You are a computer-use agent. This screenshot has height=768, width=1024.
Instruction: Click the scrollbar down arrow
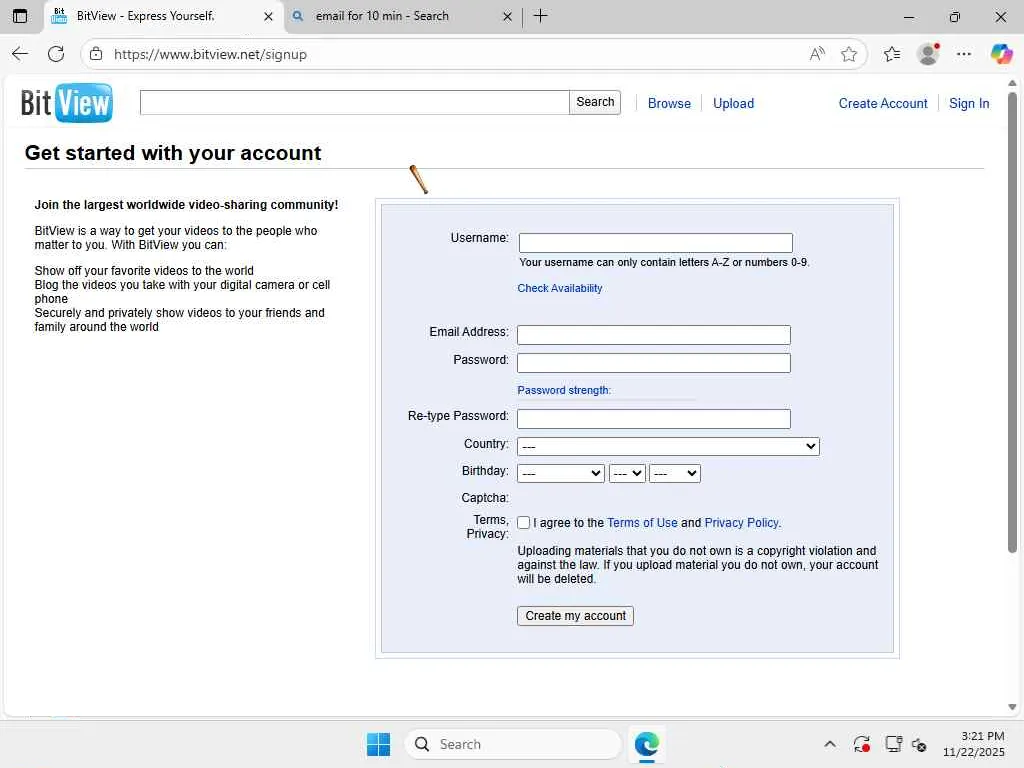(x=1012, y=707)
